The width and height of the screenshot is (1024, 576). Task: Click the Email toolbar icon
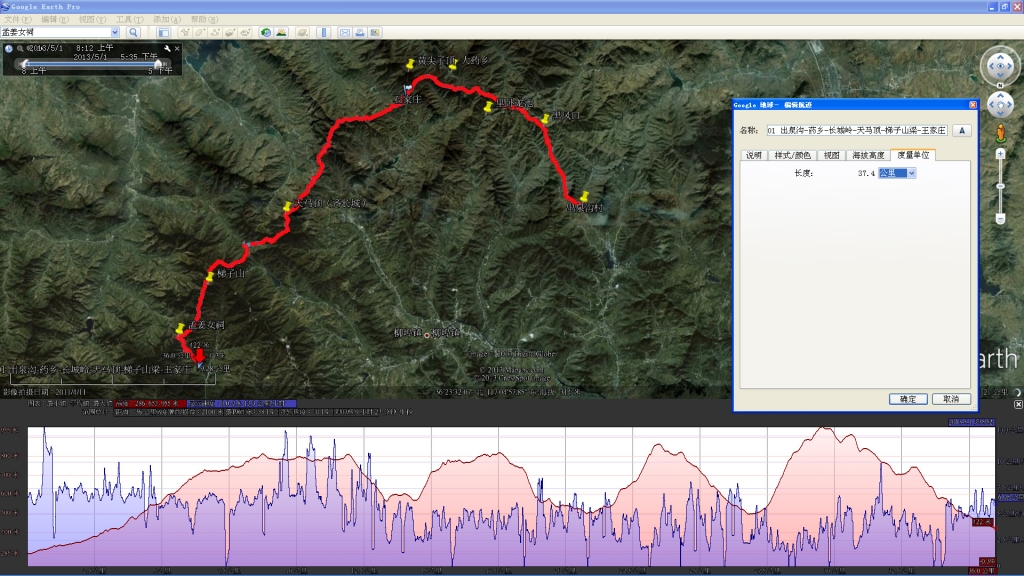coord(344,32)
